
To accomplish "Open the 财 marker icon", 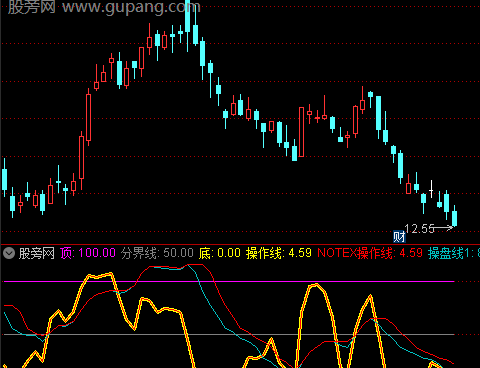I will [x=399, y=237].
